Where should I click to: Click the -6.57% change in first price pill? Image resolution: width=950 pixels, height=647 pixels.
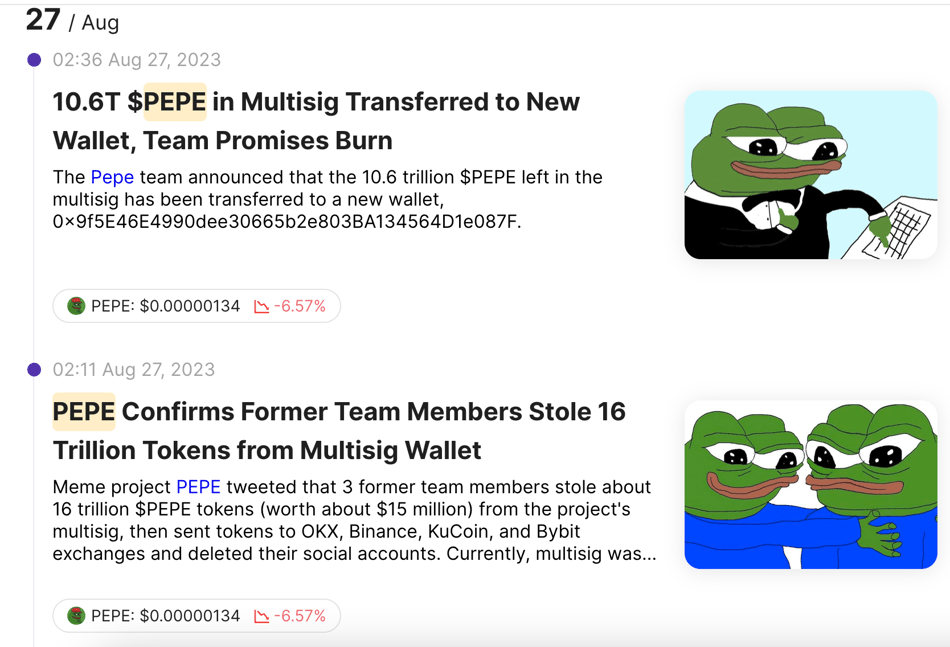click(x=300, y=306)
